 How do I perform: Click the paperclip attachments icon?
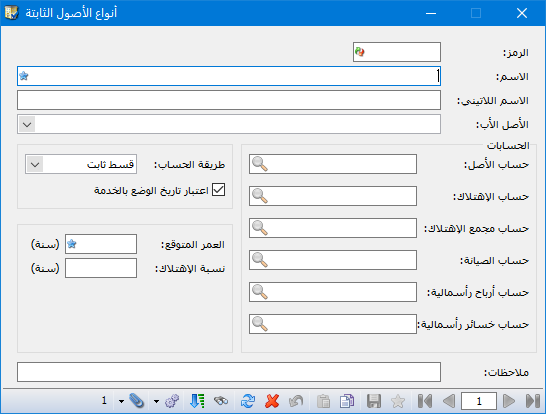(136, 401)
